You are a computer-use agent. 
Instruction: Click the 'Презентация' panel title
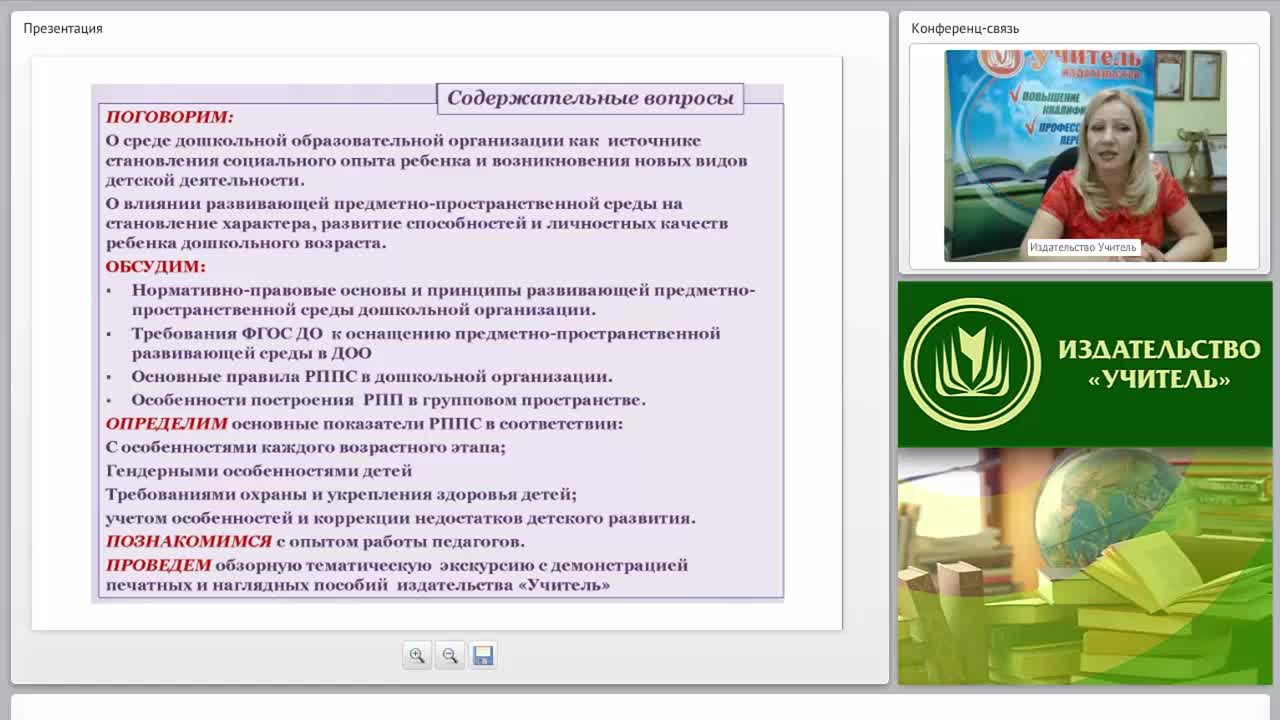tap(63, 28)
